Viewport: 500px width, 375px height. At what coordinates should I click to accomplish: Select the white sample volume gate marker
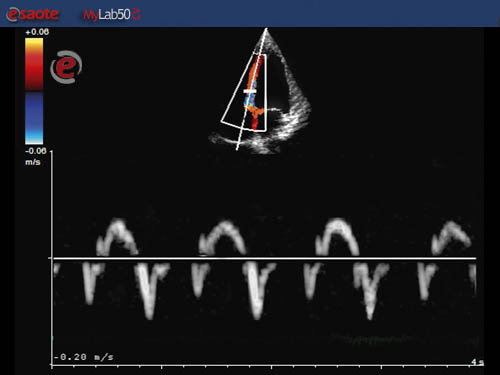(x=250, y=91)
